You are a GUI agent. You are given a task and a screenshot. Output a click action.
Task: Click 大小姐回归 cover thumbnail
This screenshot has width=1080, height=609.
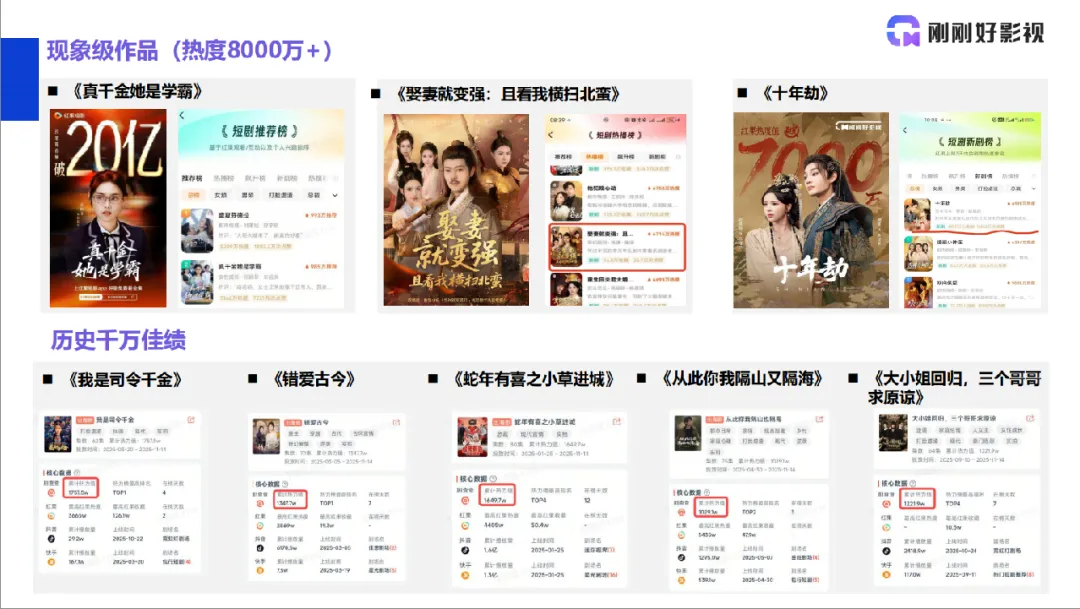[893, 433]
